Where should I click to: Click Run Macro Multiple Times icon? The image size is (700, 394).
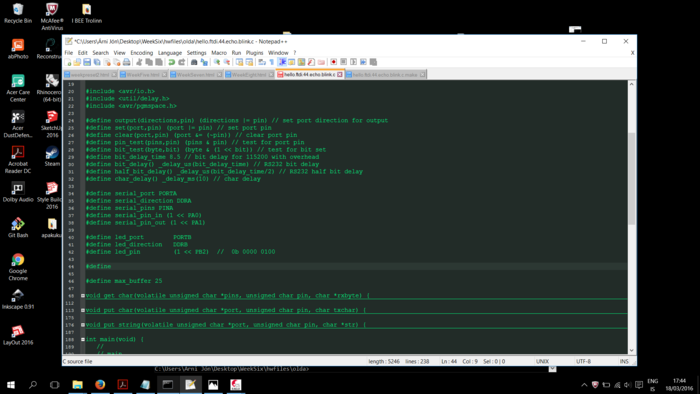[x=363, y=62]
